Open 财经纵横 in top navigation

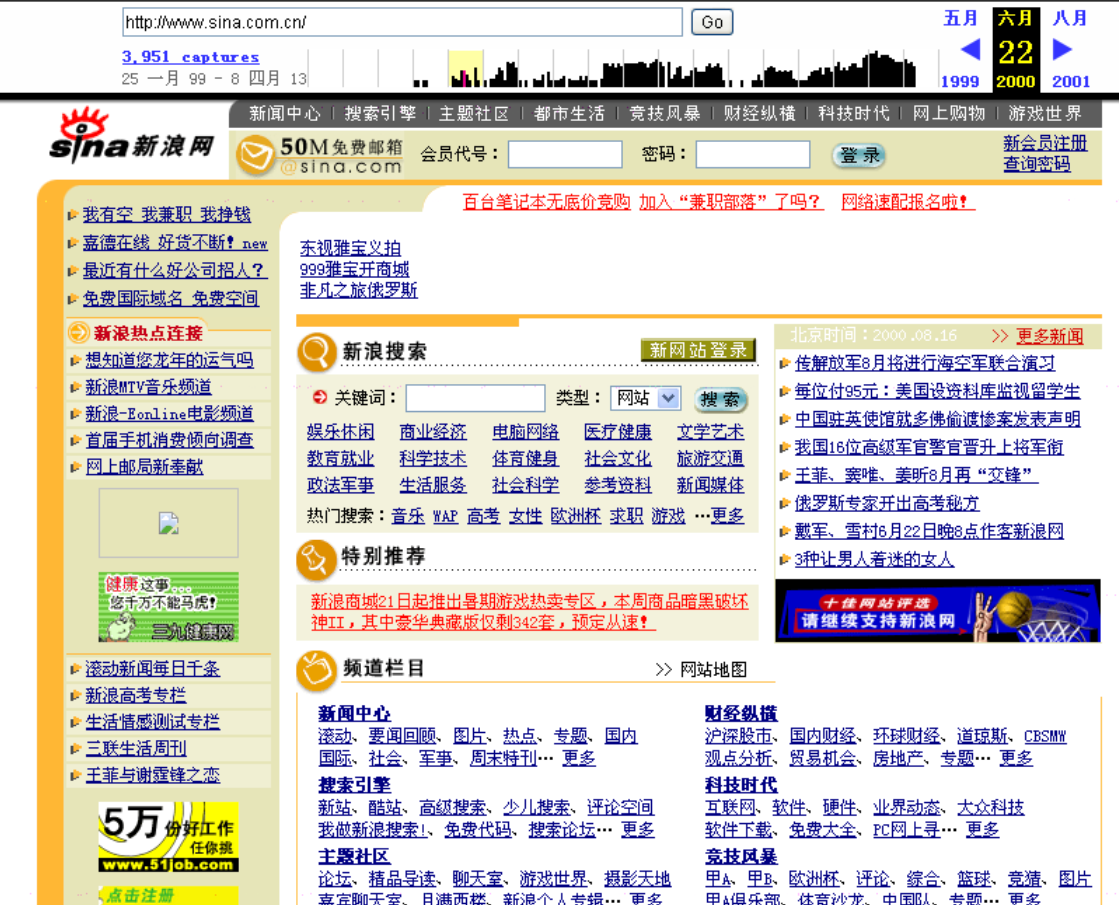point(759,113)
